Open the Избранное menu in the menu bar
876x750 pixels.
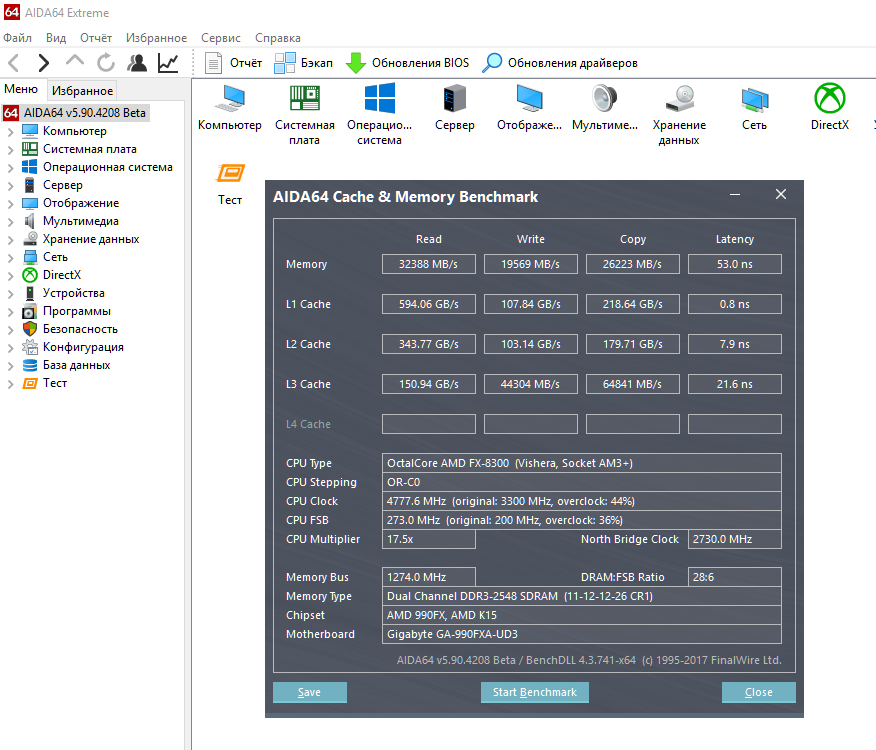156,38
